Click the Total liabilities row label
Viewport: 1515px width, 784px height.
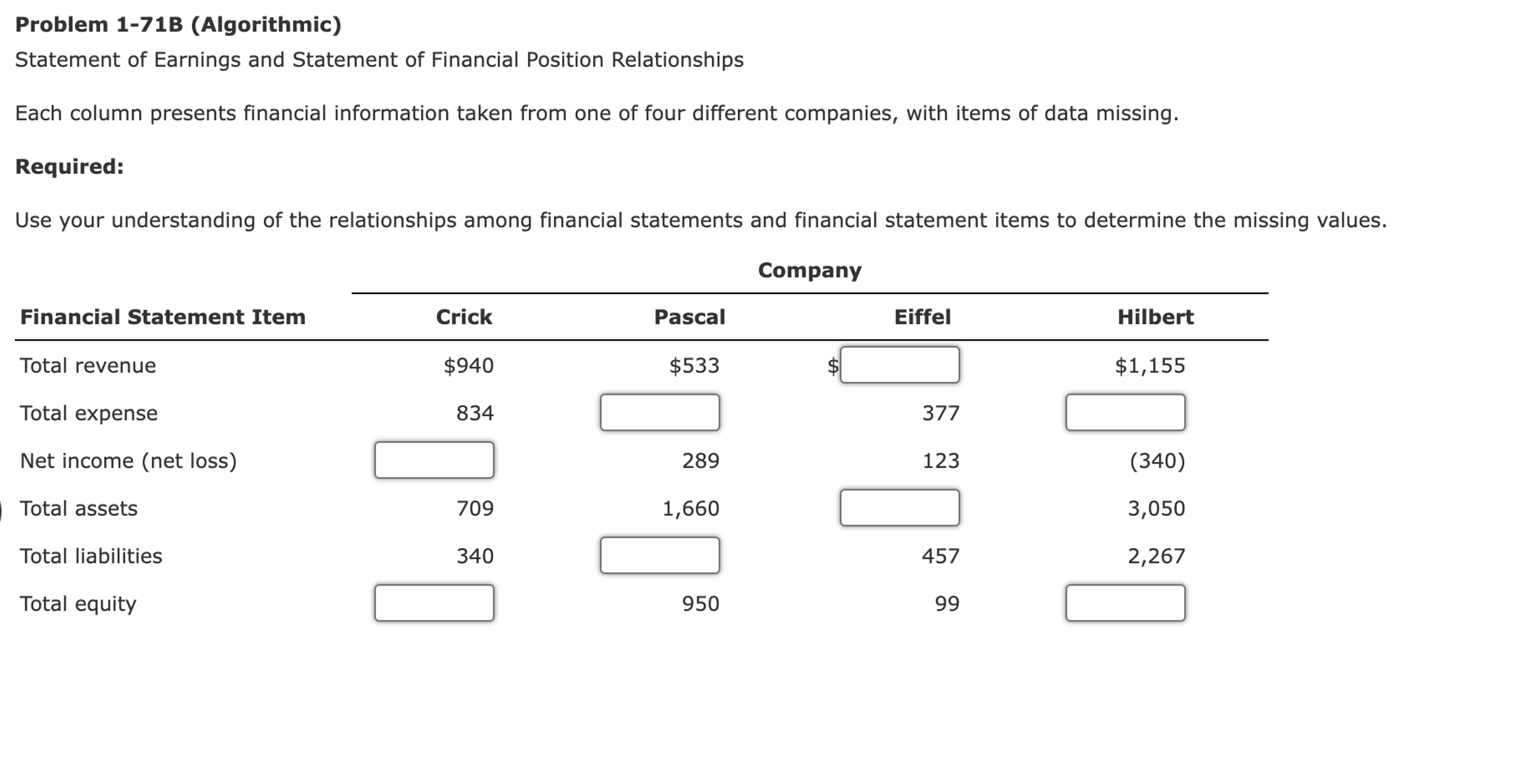[x=90, y=556]
